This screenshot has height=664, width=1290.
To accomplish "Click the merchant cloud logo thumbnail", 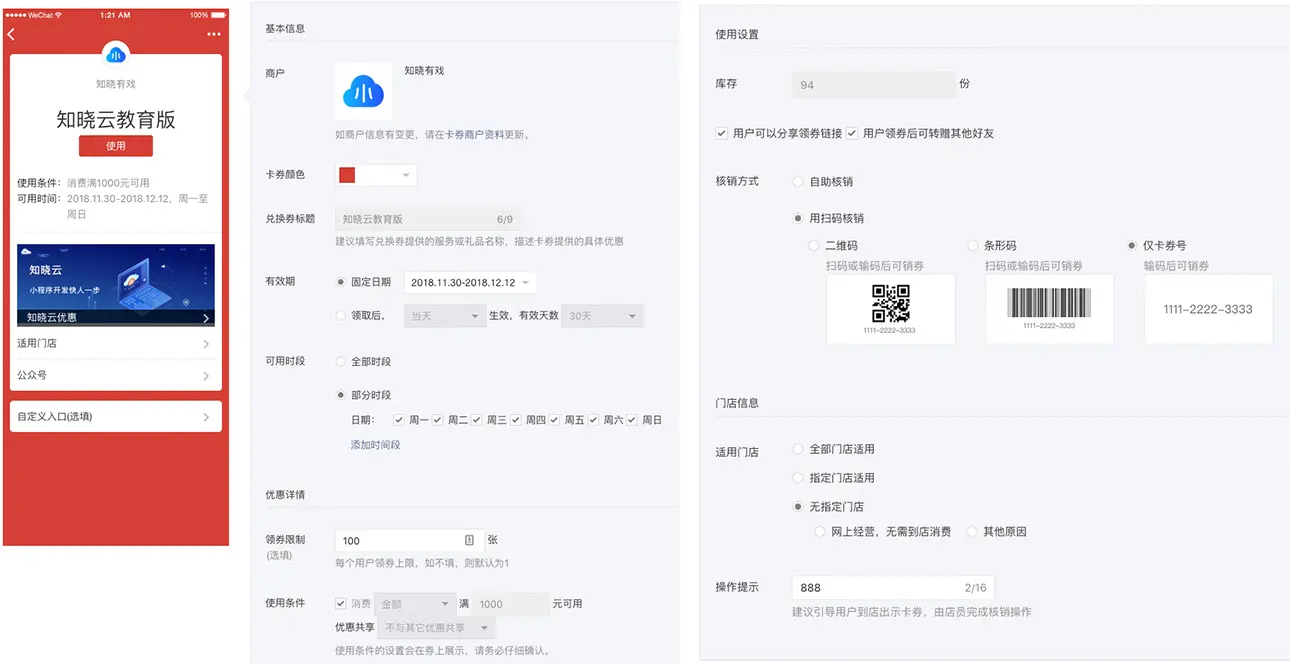I will coord(363,92).
